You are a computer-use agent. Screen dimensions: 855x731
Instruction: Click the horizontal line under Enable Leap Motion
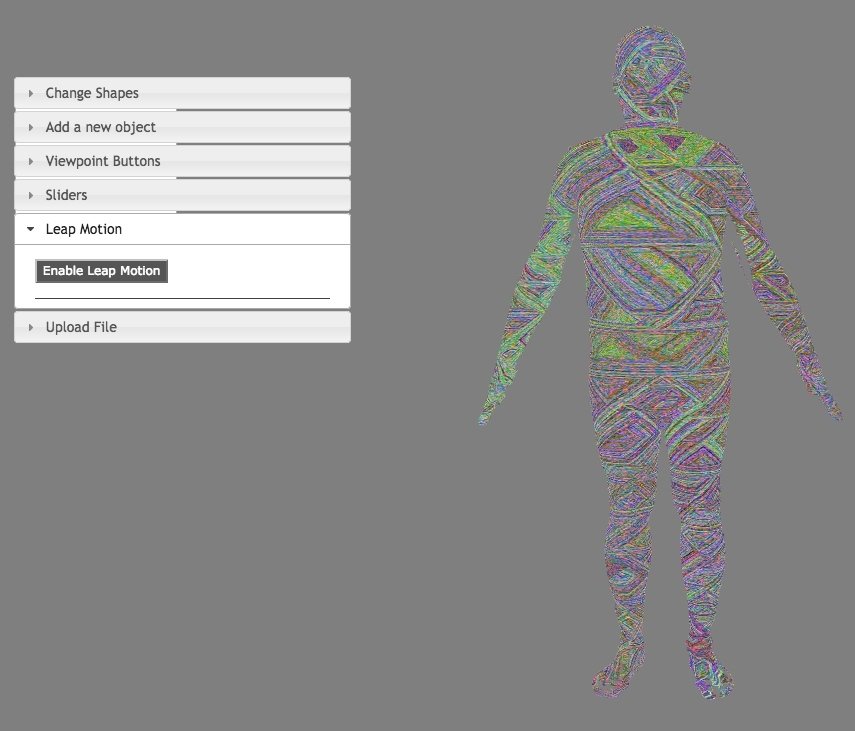(182, 298)
